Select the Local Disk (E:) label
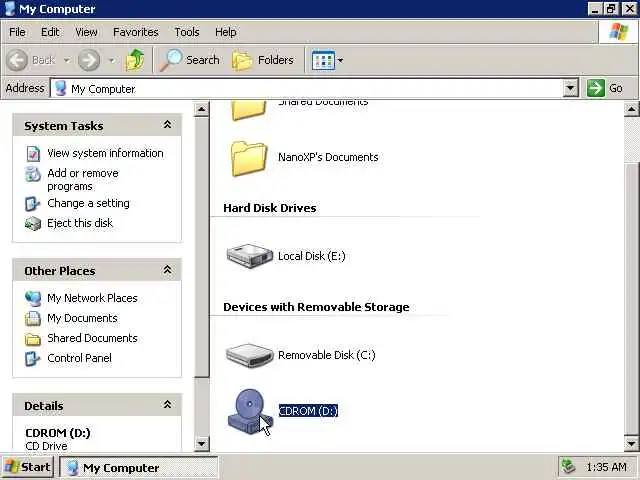640x480 pixels. coord(311,256)
